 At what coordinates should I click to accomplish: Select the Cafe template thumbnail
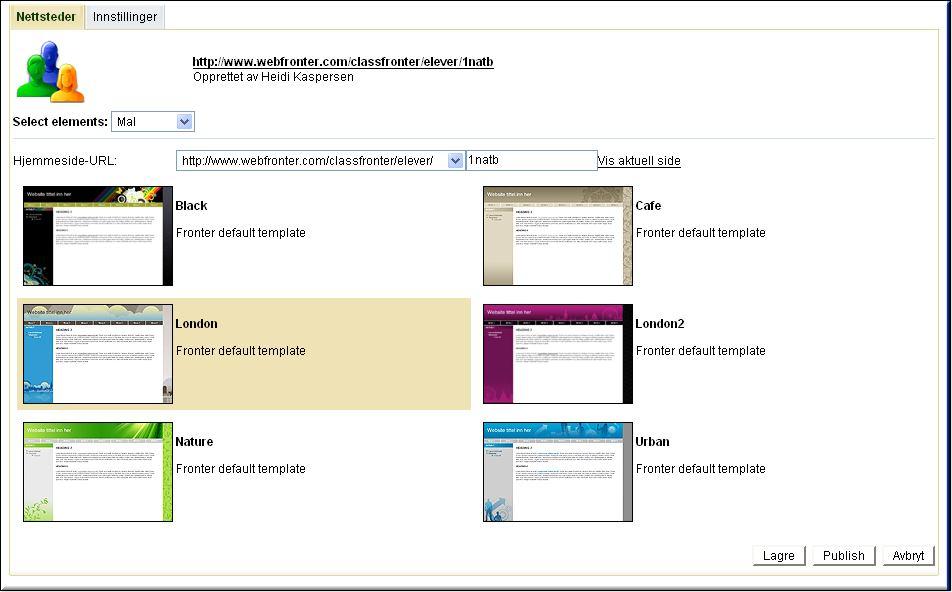[x=558, y=236]
